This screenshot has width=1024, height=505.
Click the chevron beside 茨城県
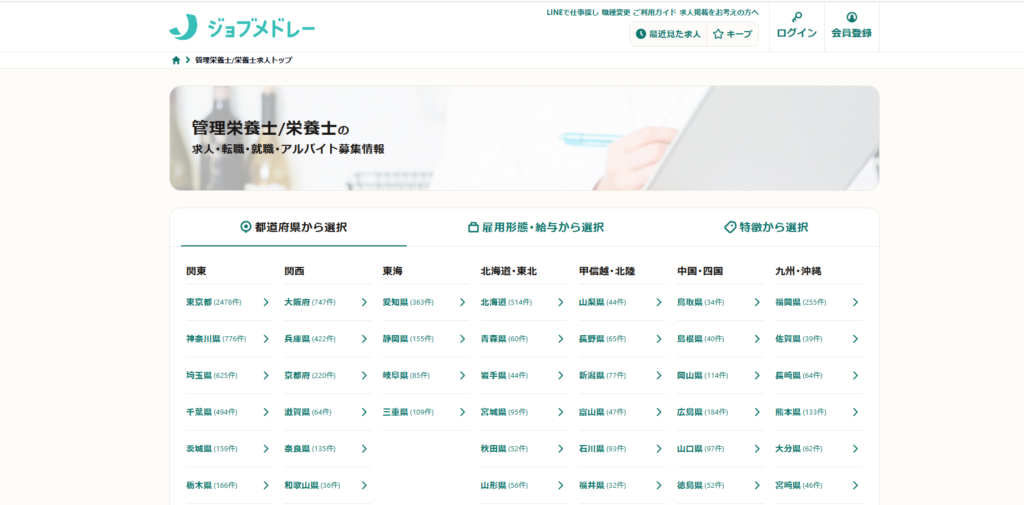(x=266, y=448)
